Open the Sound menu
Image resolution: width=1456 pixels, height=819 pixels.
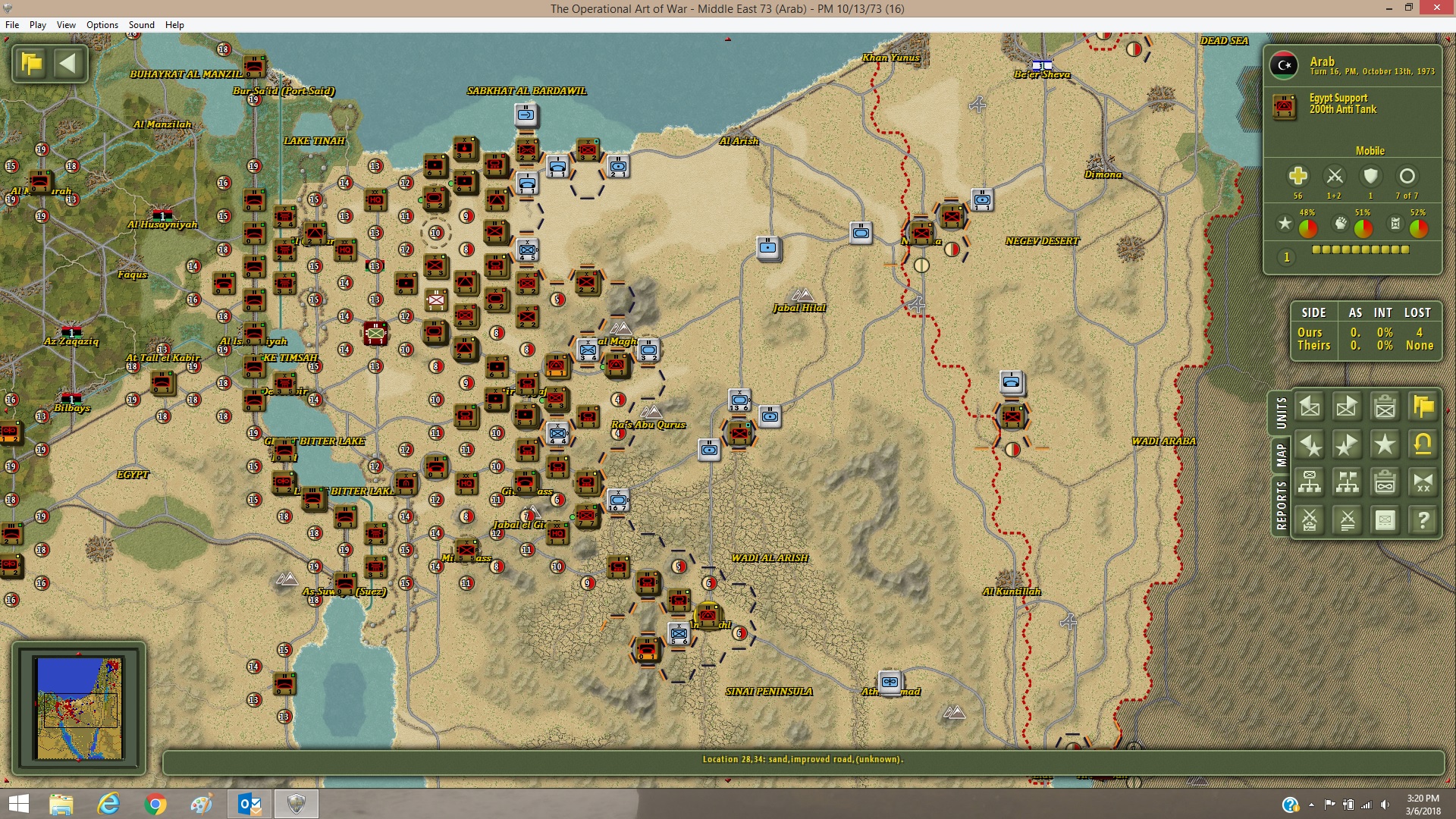[x=142, y=25]
